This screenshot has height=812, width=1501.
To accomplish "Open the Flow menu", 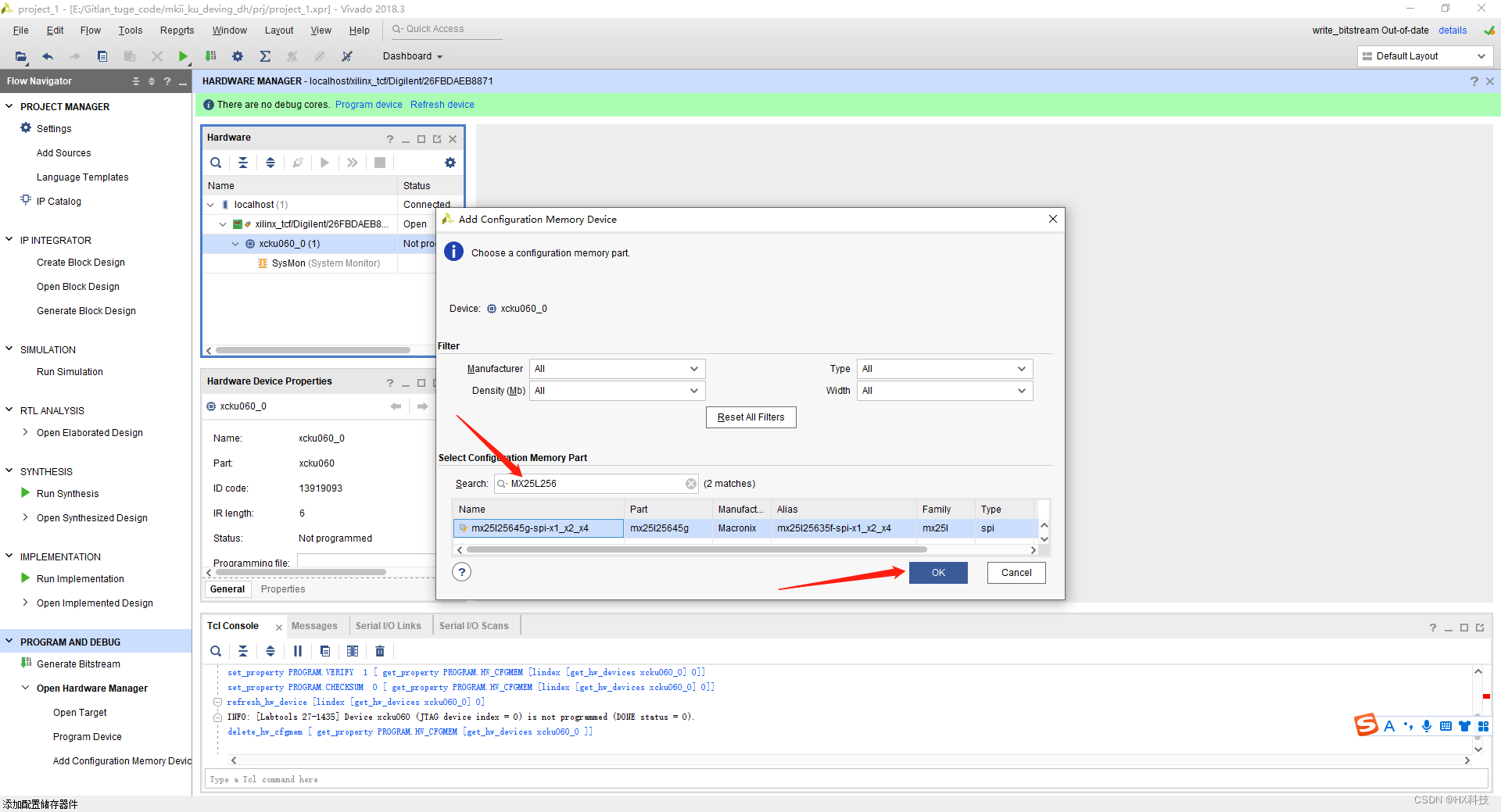I will 91,30.
